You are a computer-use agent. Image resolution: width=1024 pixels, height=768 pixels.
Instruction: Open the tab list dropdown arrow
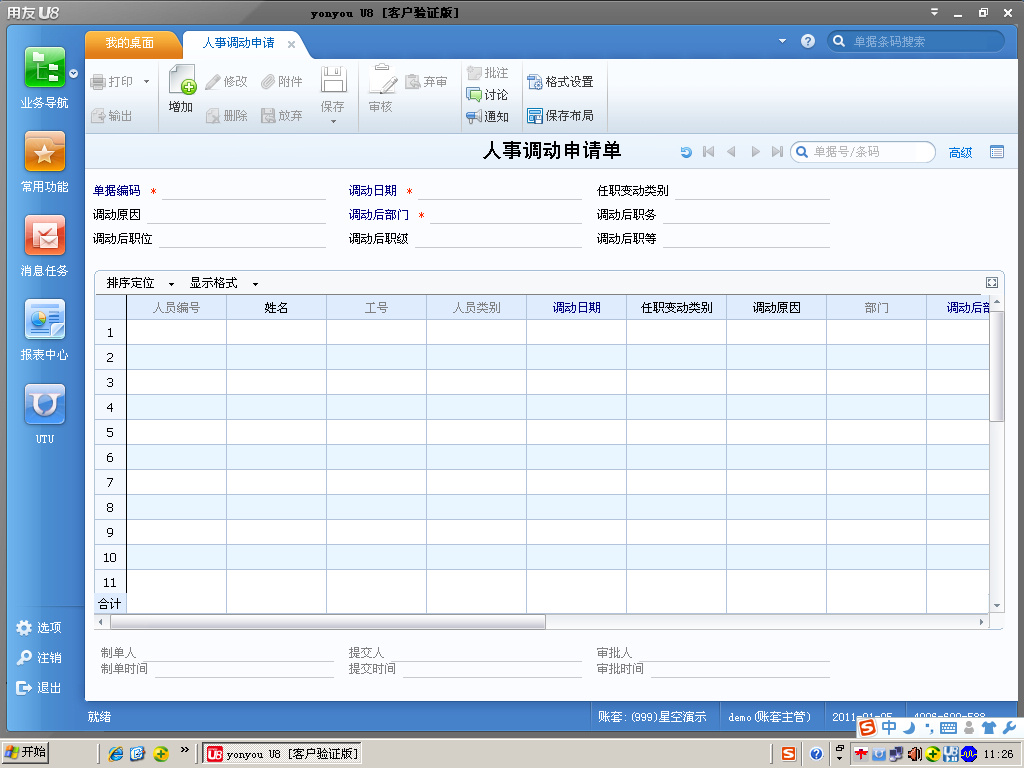pyautogui.click(x=782, y=41)
